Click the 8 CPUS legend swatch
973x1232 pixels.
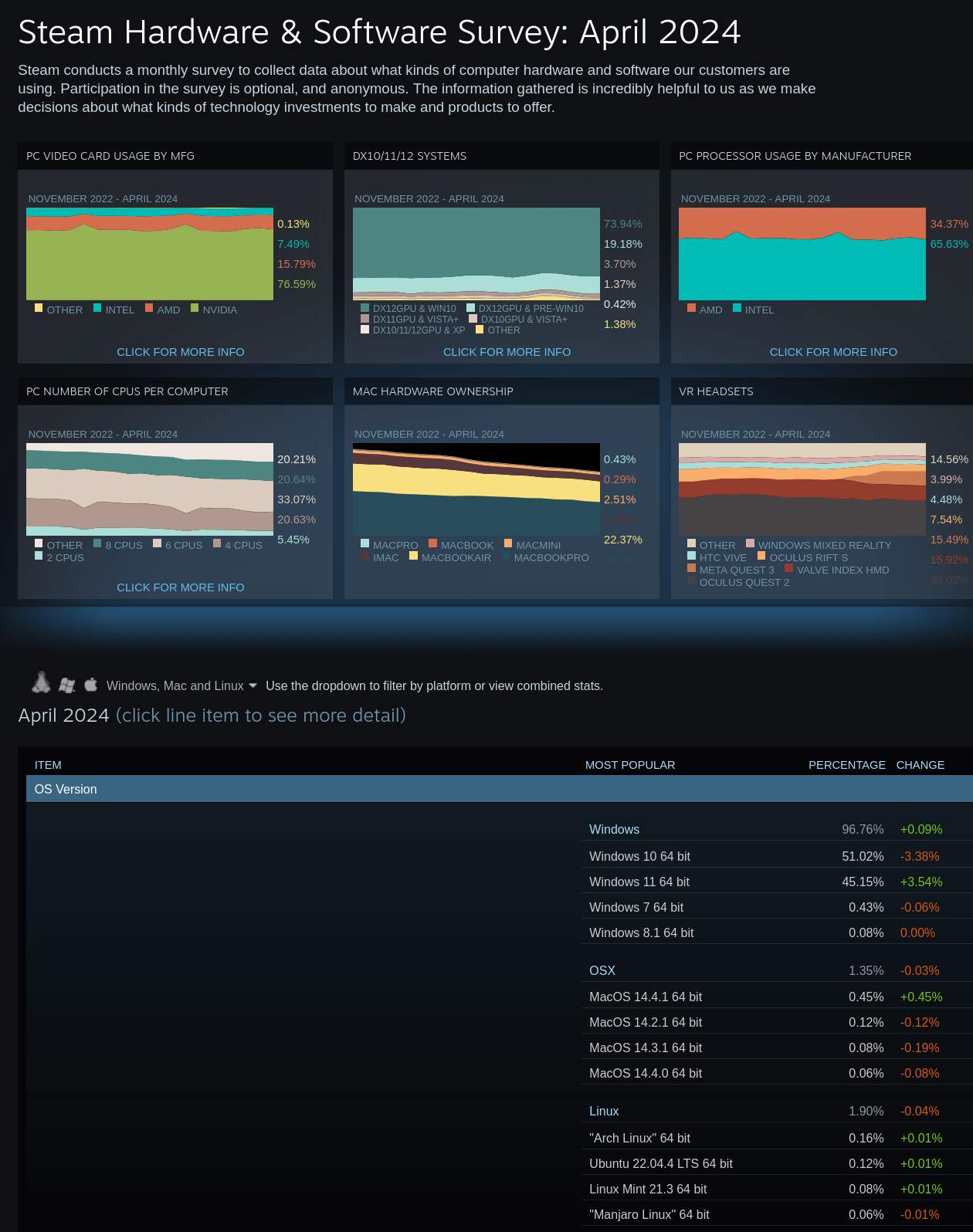pos(97,543)
